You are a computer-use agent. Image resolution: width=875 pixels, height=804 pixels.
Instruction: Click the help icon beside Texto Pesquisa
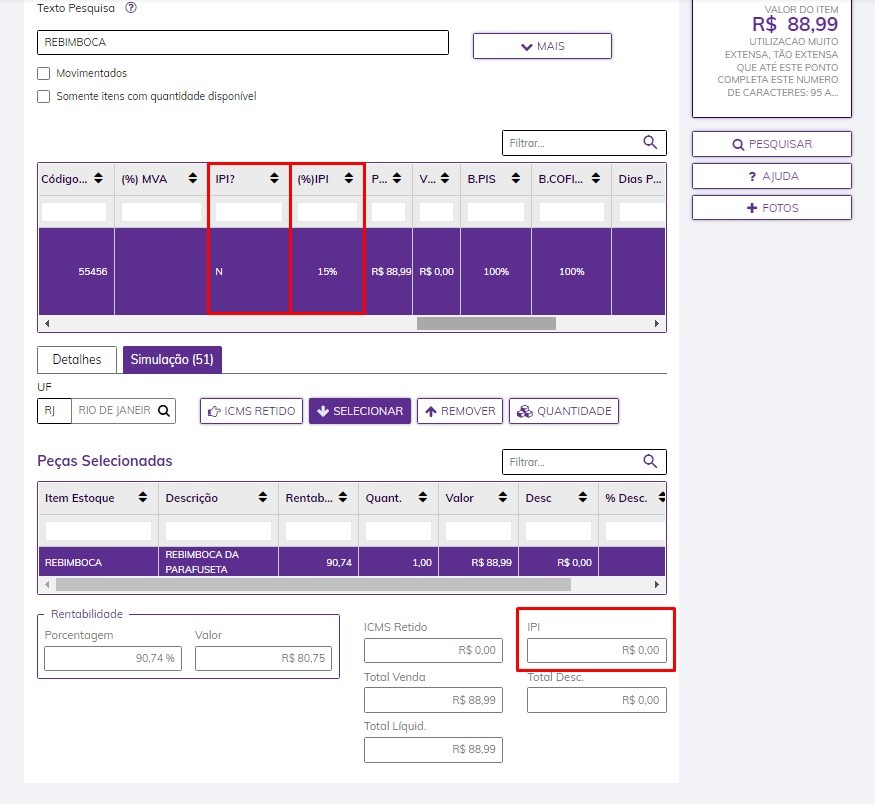(x=131, y=8)
